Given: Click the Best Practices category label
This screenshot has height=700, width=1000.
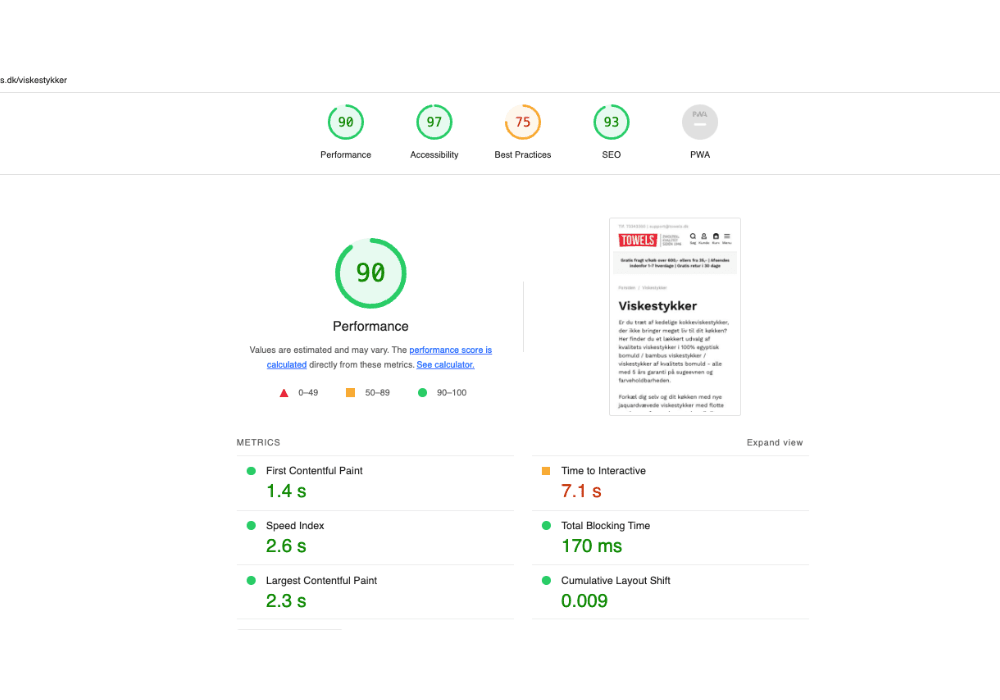Looking at the screenshot, I should (522, 155).
